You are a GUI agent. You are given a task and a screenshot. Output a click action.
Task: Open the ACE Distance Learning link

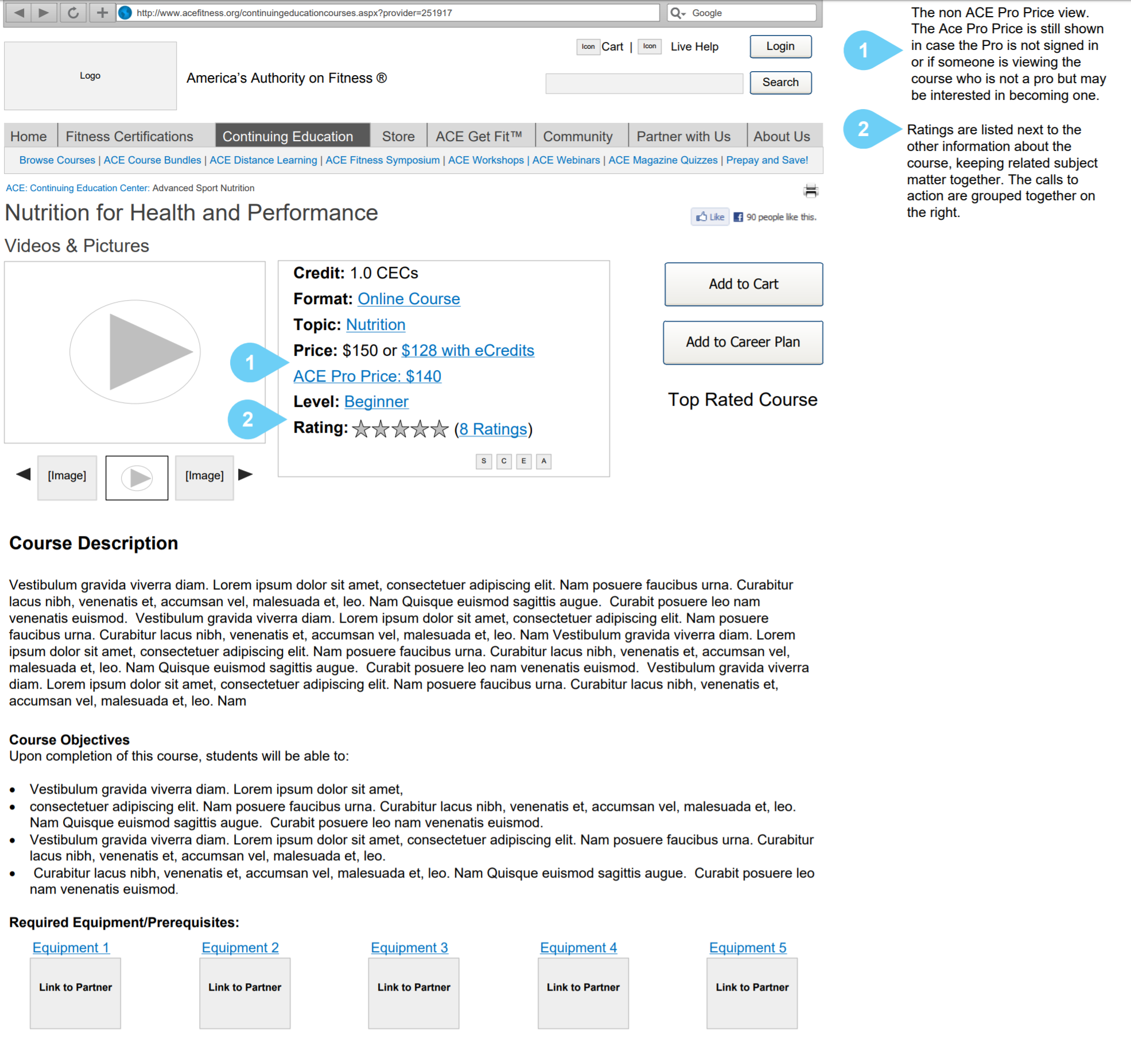click(x=263, y=160)
